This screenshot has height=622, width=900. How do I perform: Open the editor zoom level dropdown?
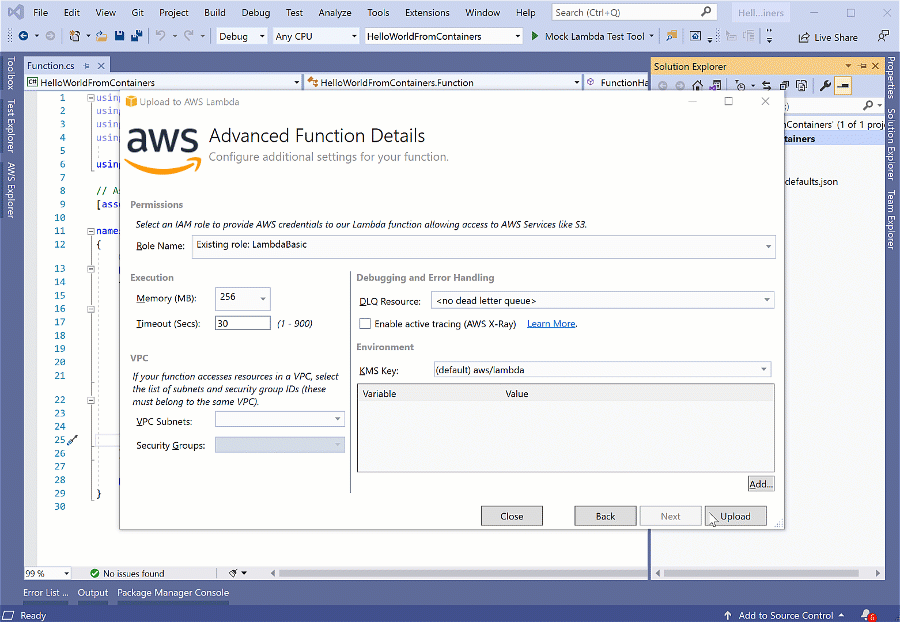click(67, 573)
